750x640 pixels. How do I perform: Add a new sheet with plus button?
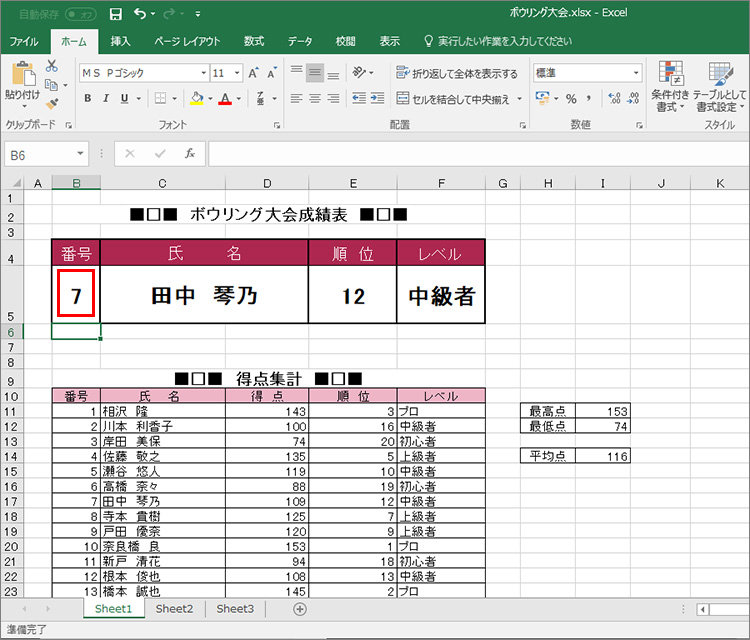[x=299, y=608]
